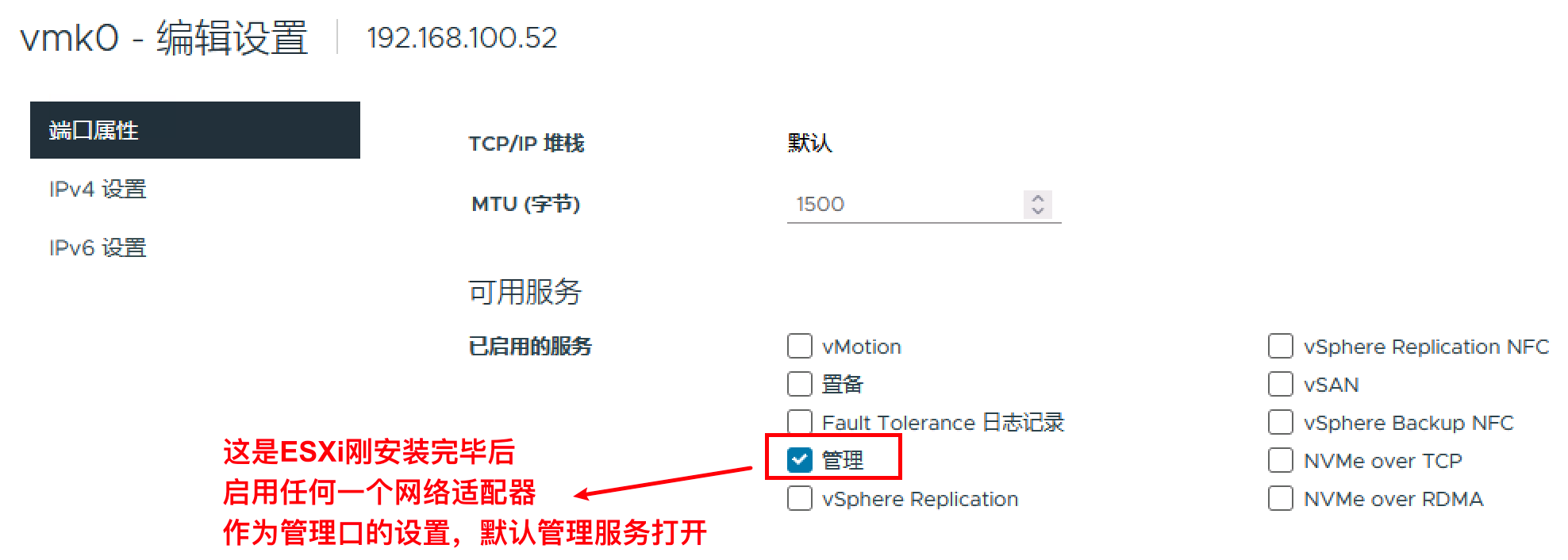Uncheck the 管理 management service
1568x560 pixels.
tap(800, 460)
